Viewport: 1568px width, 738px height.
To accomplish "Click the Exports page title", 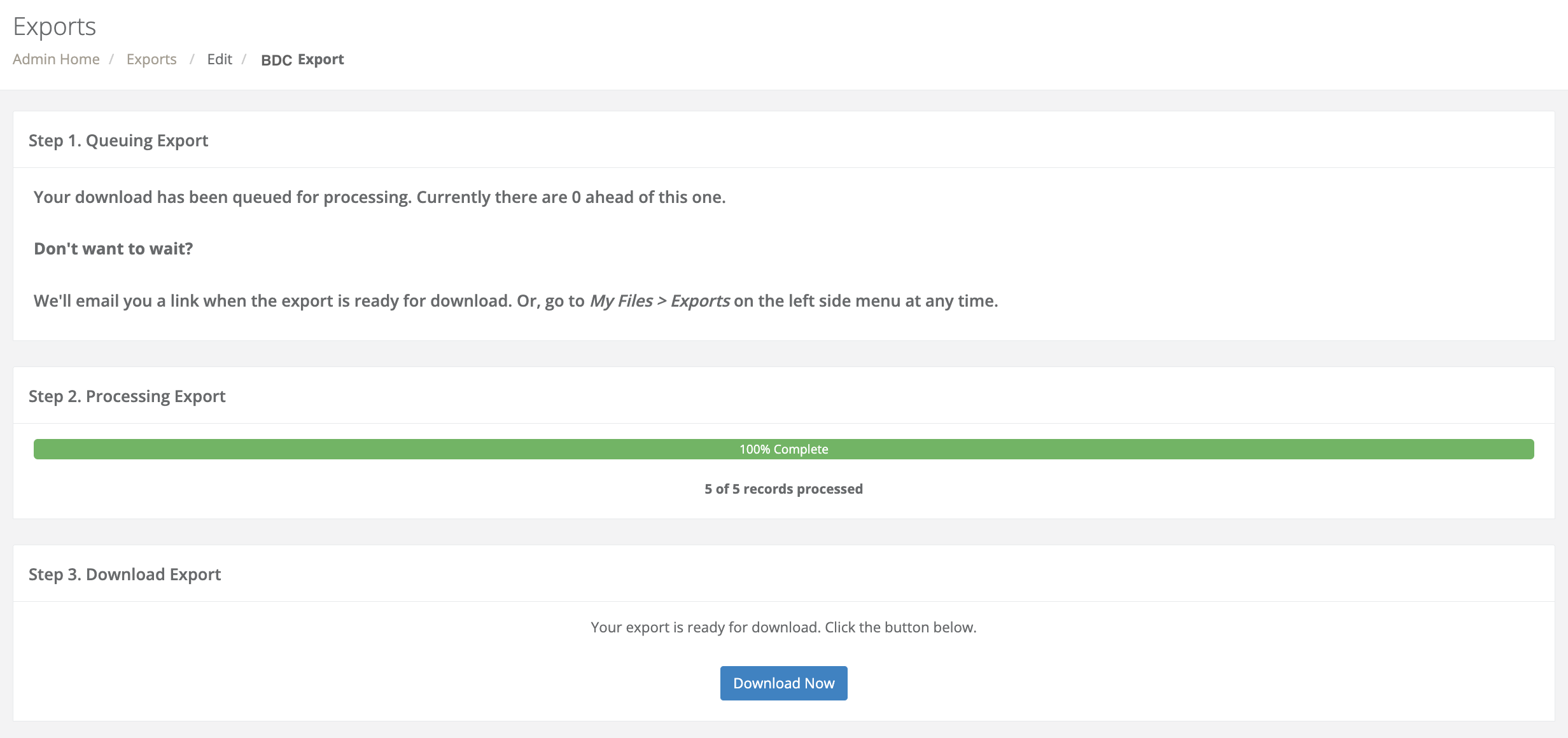I will tap(55, 26).
